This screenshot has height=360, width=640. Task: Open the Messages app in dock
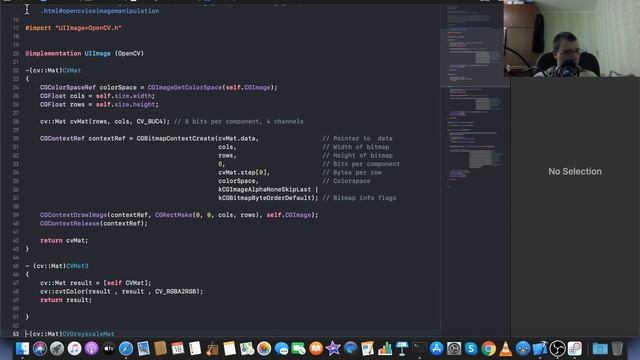pyautogui.click(x=281, y=349)
